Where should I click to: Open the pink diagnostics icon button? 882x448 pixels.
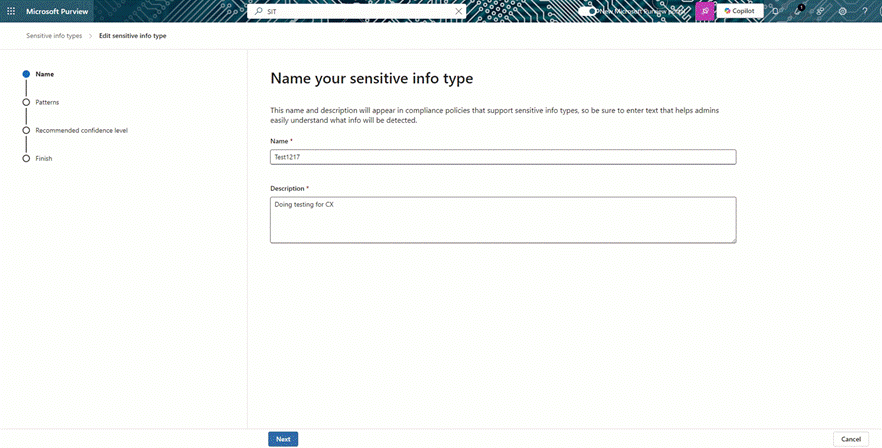point(705,11)
